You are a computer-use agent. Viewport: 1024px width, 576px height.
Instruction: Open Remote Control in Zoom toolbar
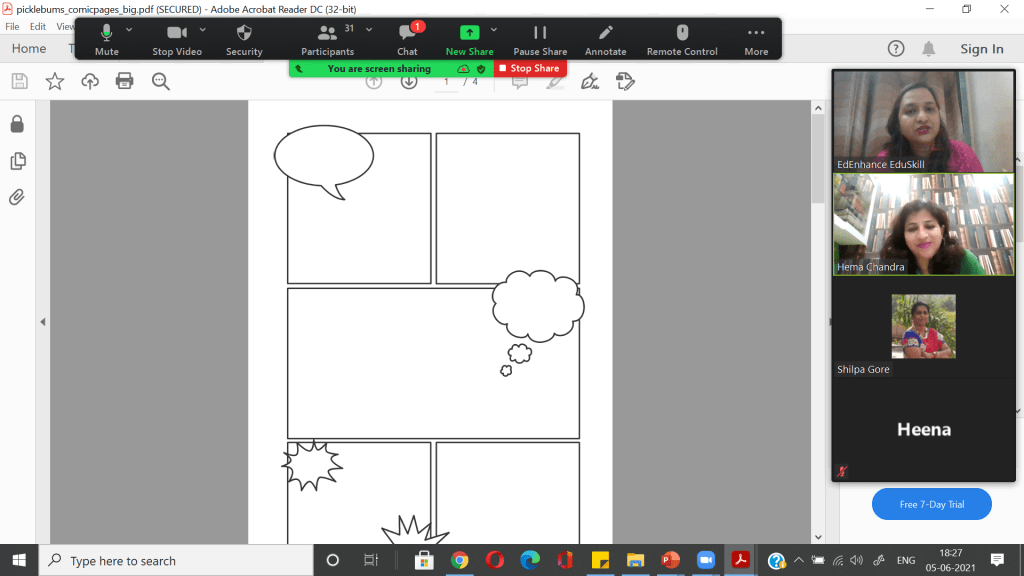pos(682,39)
